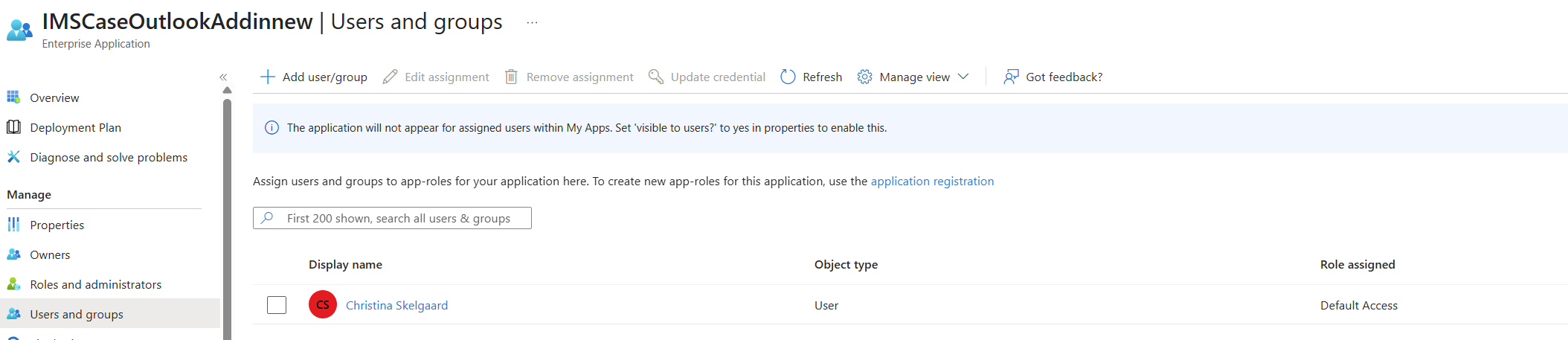Click the info icon in the banner
The height and width of the screenshot is (340, 1568).
coord(271,128)
